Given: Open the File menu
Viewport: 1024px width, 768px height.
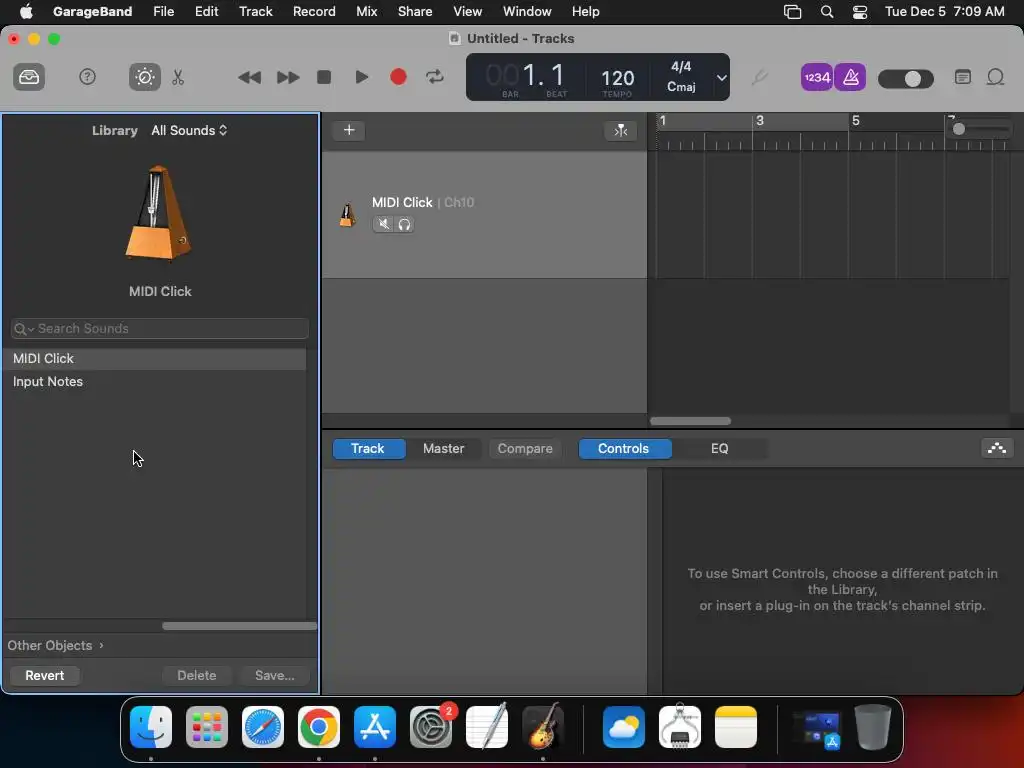Looking at the screenshot, I should [x=163, y=11].
